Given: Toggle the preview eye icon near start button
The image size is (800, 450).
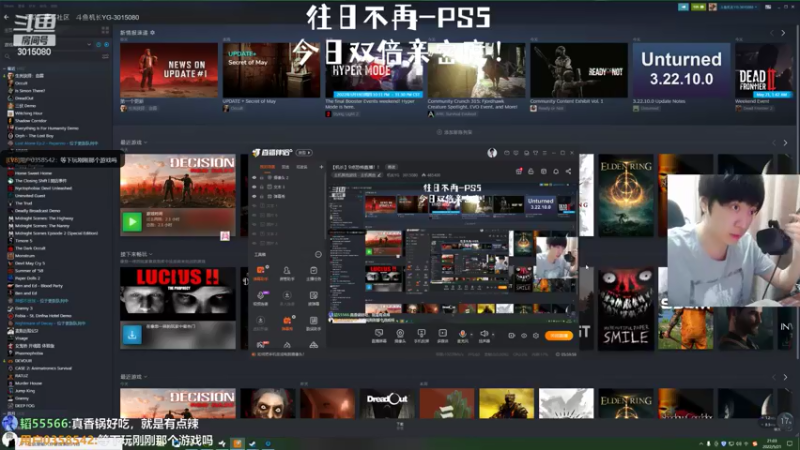Looking at the screenshot, I should tap(524, 336).
